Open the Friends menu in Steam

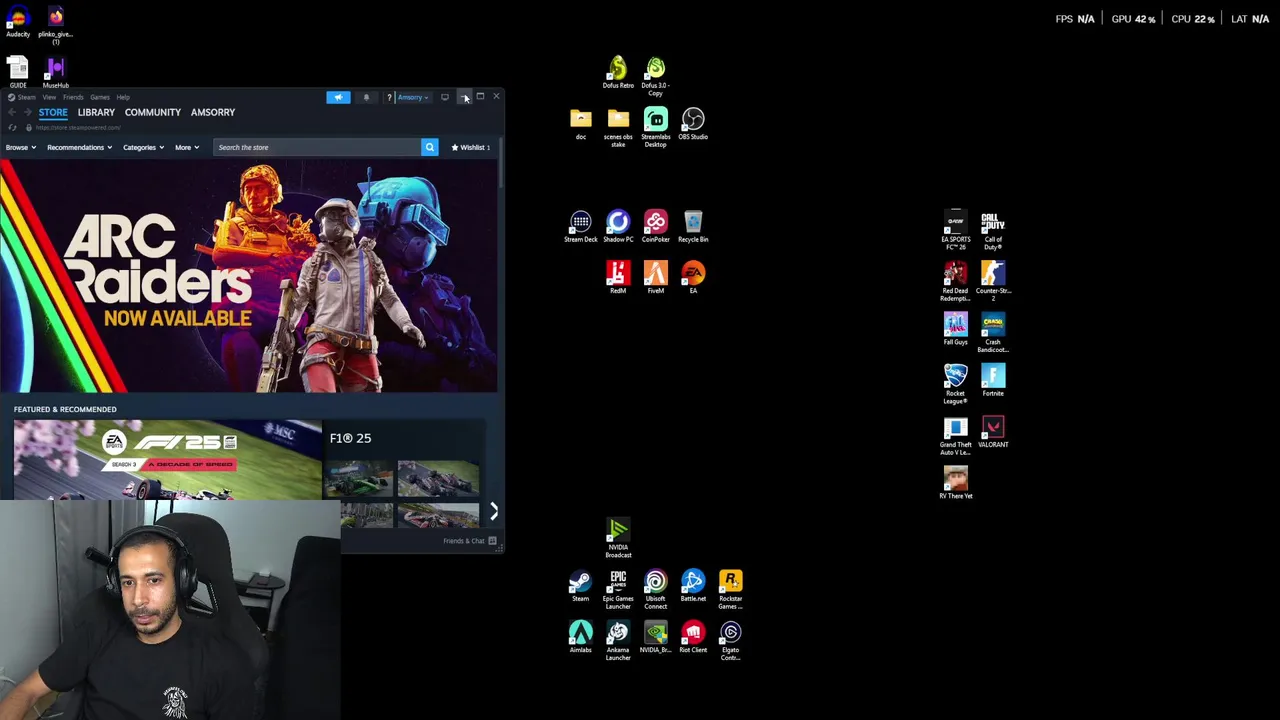73,97
